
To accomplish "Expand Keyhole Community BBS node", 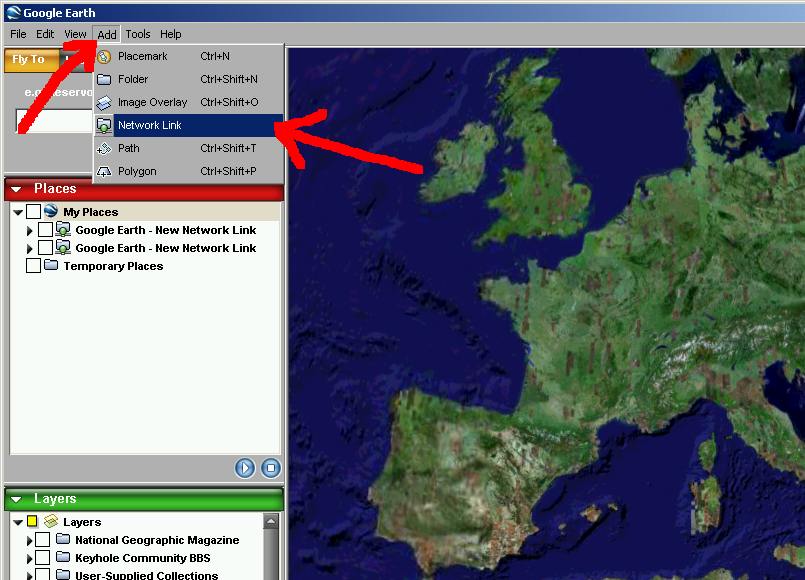I will (30, 558).
